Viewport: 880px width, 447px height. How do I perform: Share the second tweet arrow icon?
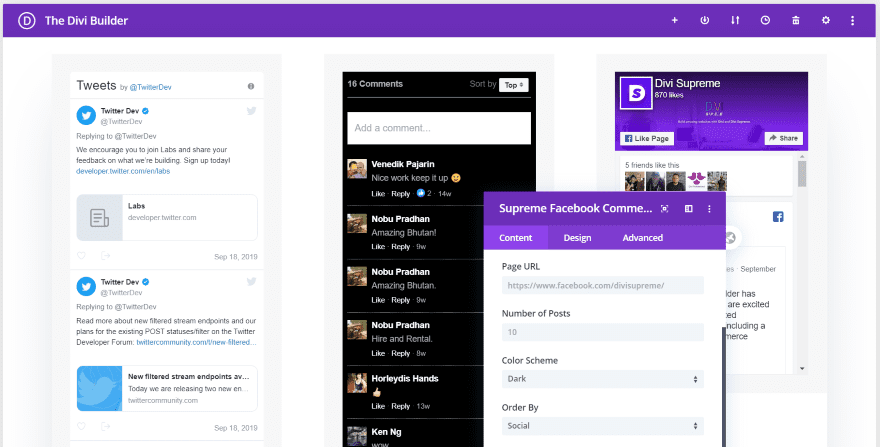(x=106, y=427)
